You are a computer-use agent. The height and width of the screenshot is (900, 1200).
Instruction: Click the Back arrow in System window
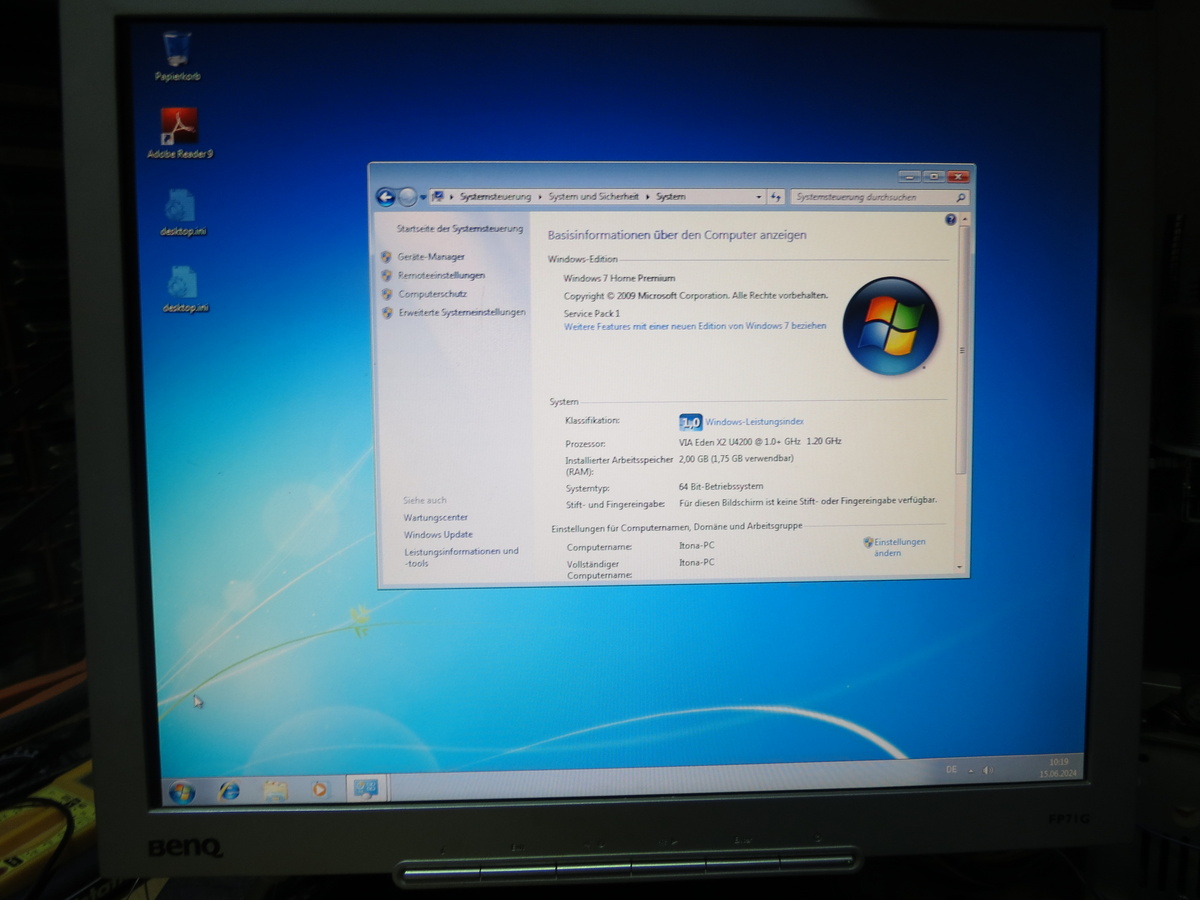click(385, 197)
